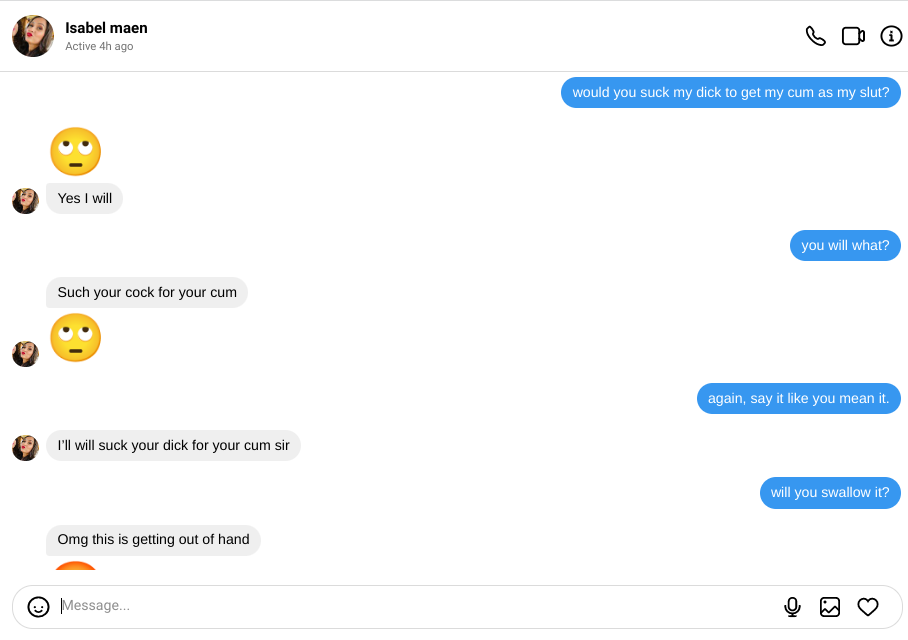Click the "again, say it like you mean it." bubble
908x640 pixels.
798,399
